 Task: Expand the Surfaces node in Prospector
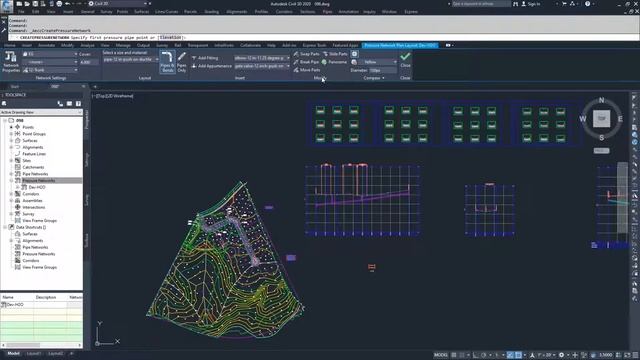point(11,140)
